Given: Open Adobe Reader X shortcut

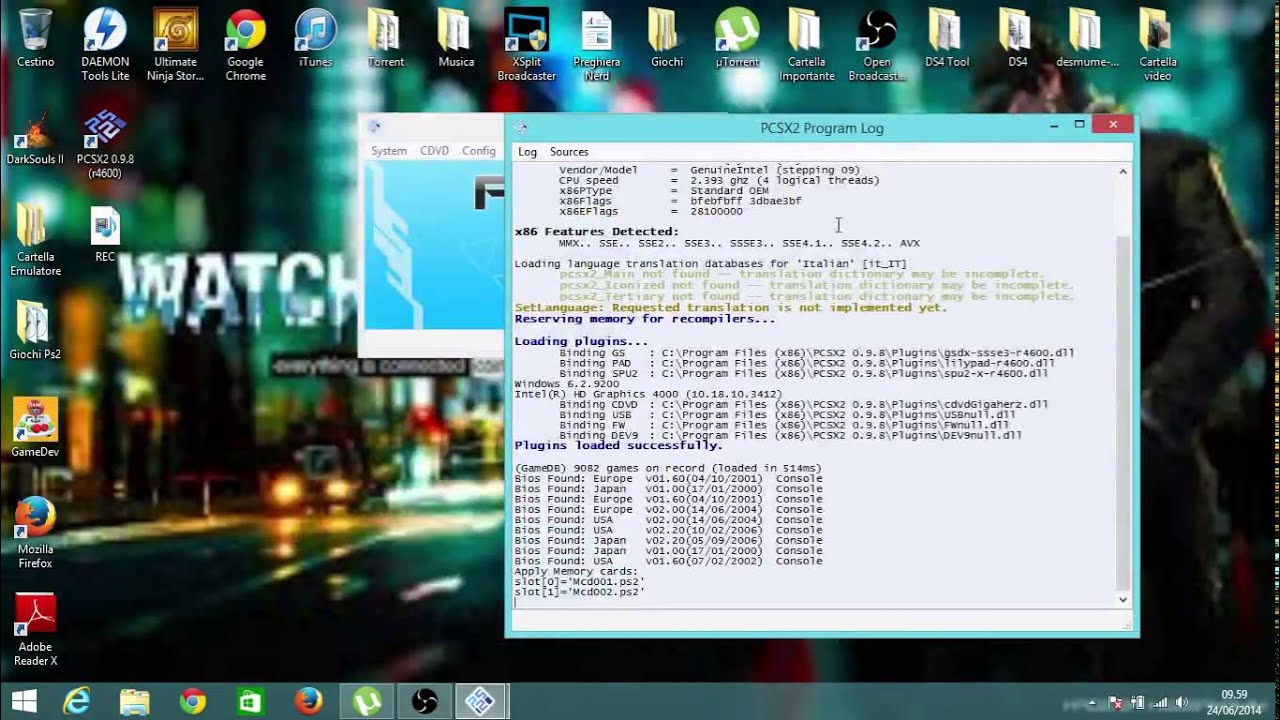Looking at the screenshot, I should click(x=35, y=630).
